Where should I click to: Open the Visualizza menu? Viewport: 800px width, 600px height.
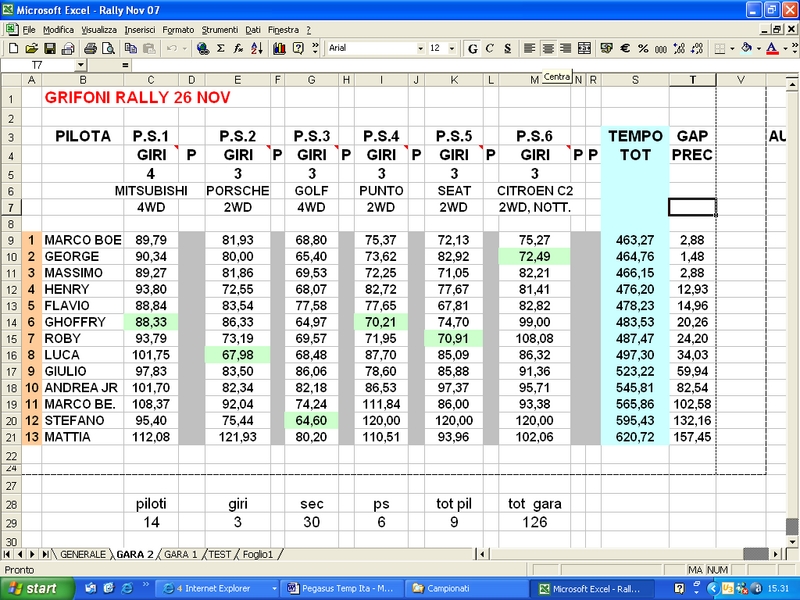[99, 30]
